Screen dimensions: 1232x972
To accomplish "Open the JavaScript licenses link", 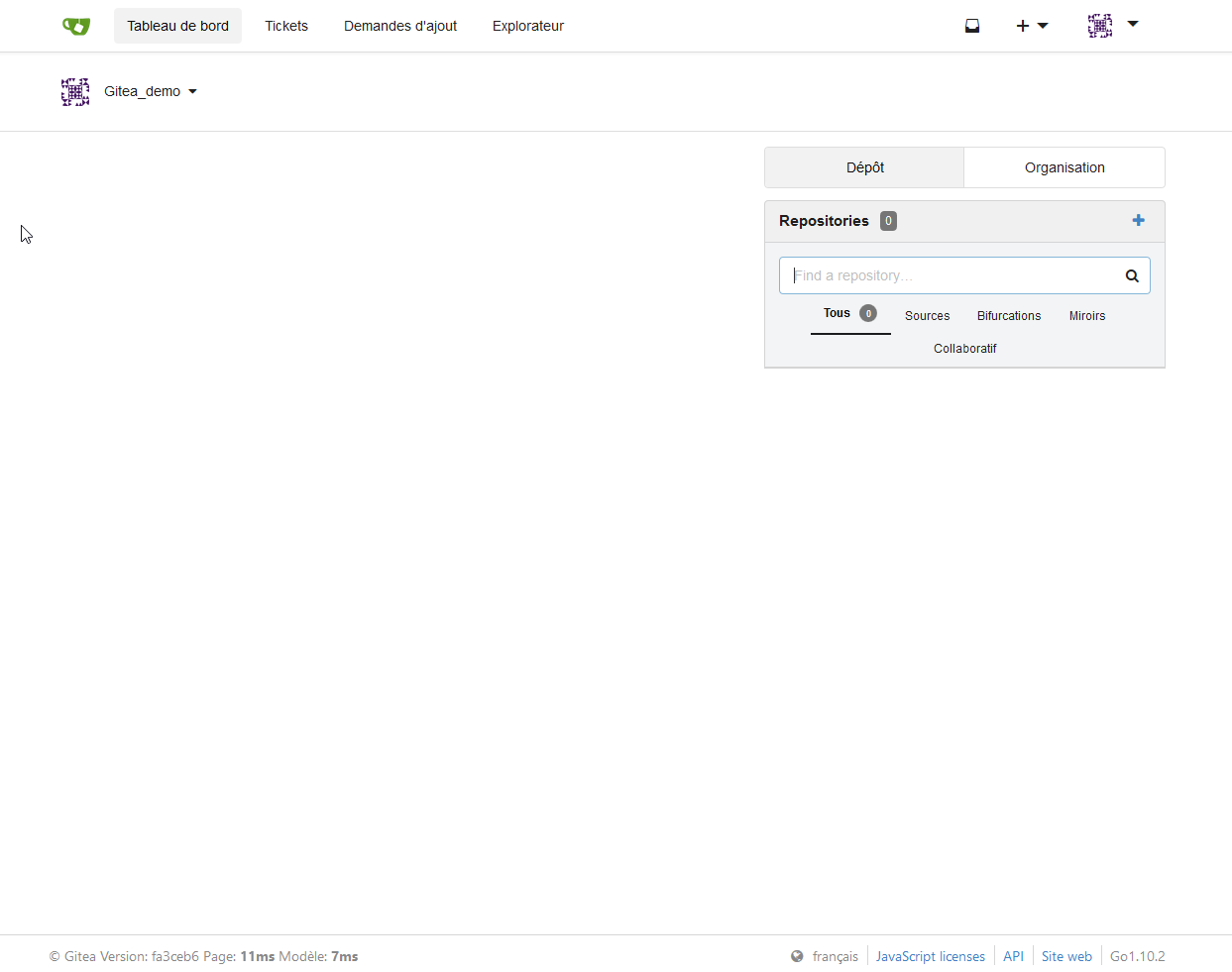I will [931, 956].
